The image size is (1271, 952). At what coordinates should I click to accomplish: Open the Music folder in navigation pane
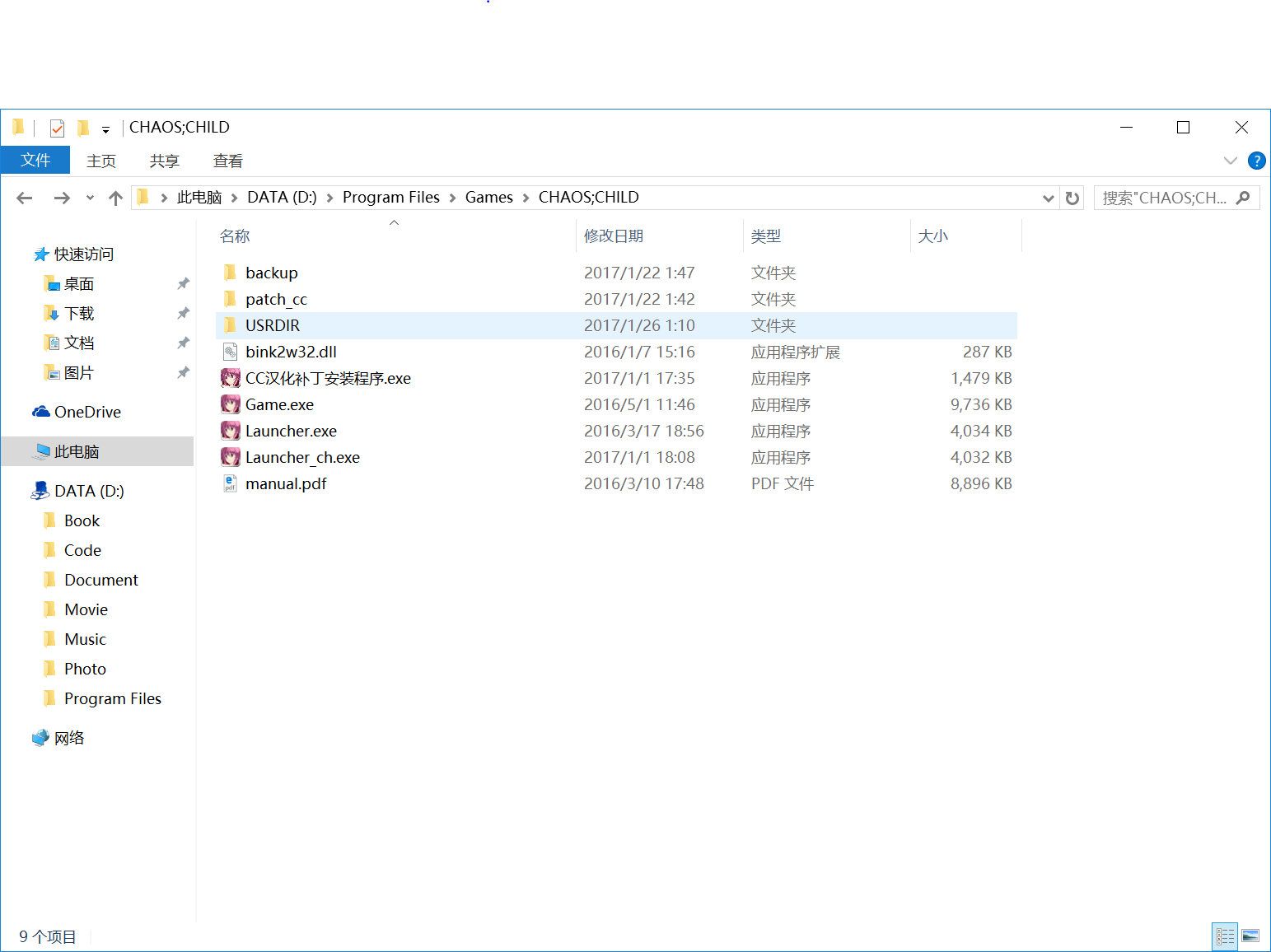[x=85, y=639]
